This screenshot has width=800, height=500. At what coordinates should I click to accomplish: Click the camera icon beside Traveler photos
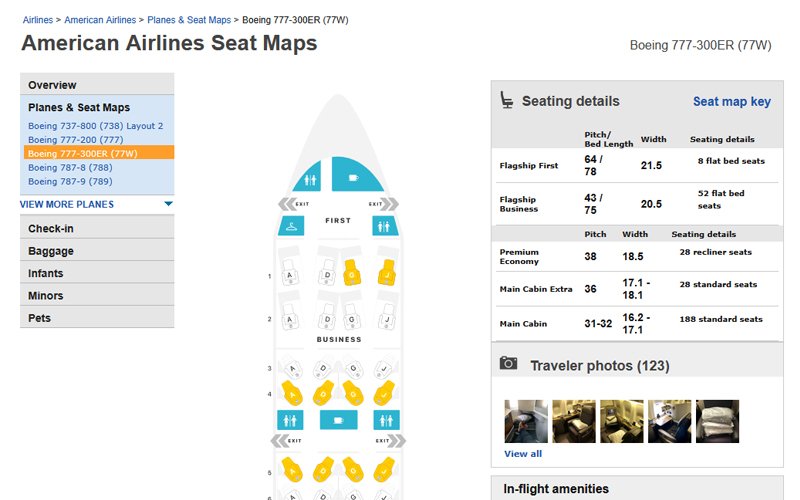click(508, 364)
